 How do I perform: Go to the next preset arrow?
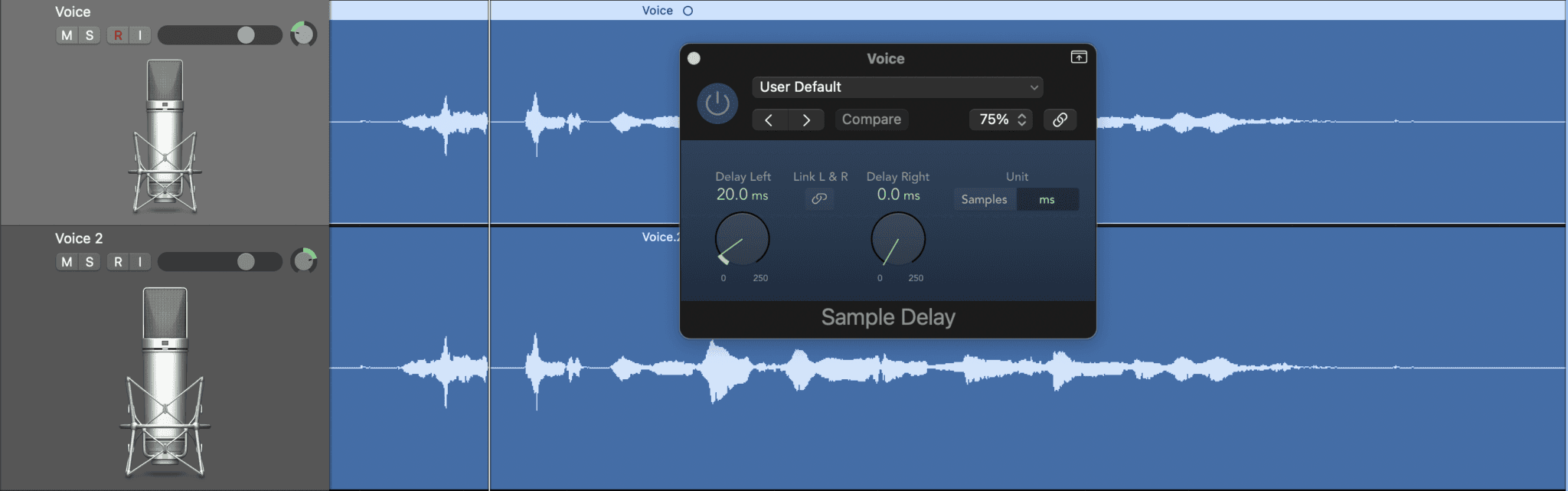pyautogui.click(x=805, y=119)
